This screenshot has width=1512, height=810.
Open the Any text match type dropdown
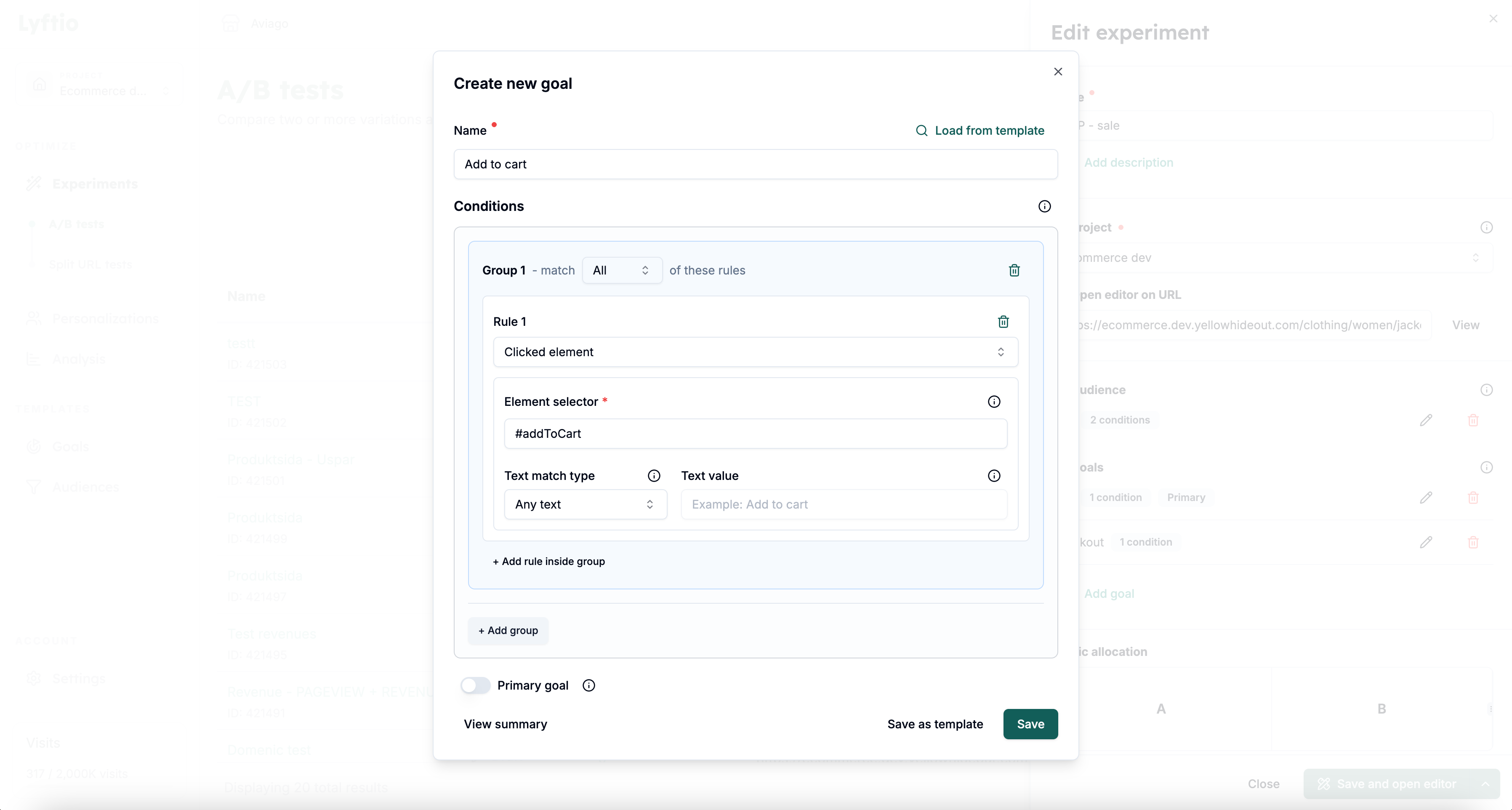[585, 505]
